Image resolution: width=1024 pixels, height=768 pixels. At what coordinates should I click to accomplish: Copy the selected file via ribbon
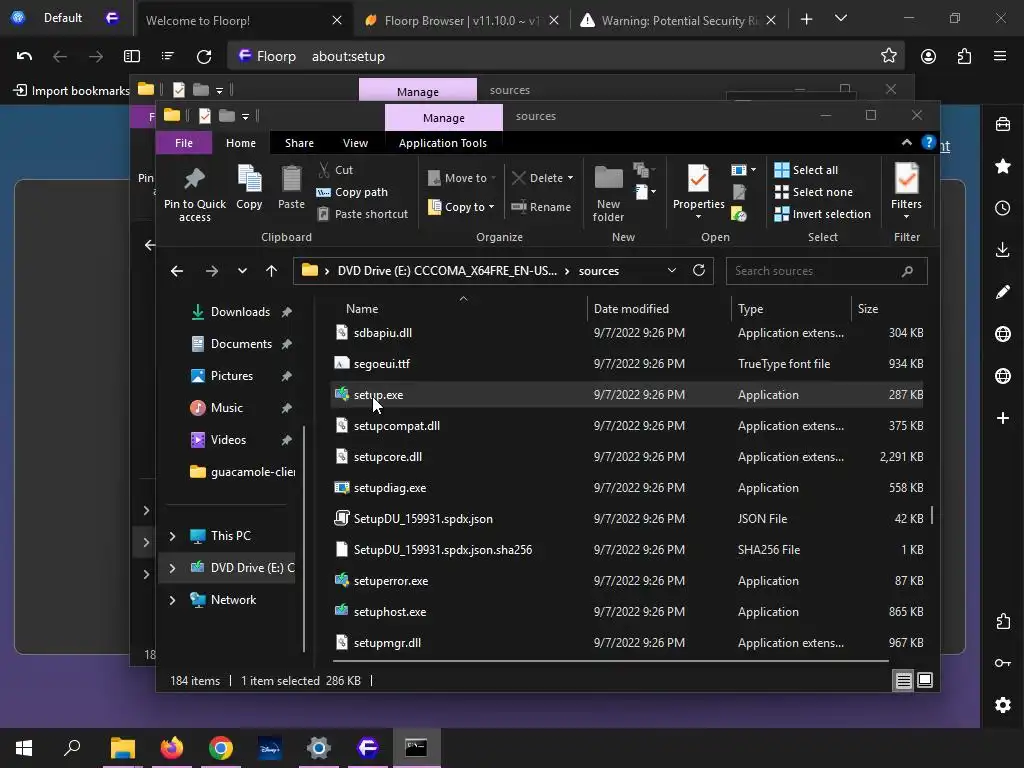[249, 187]
